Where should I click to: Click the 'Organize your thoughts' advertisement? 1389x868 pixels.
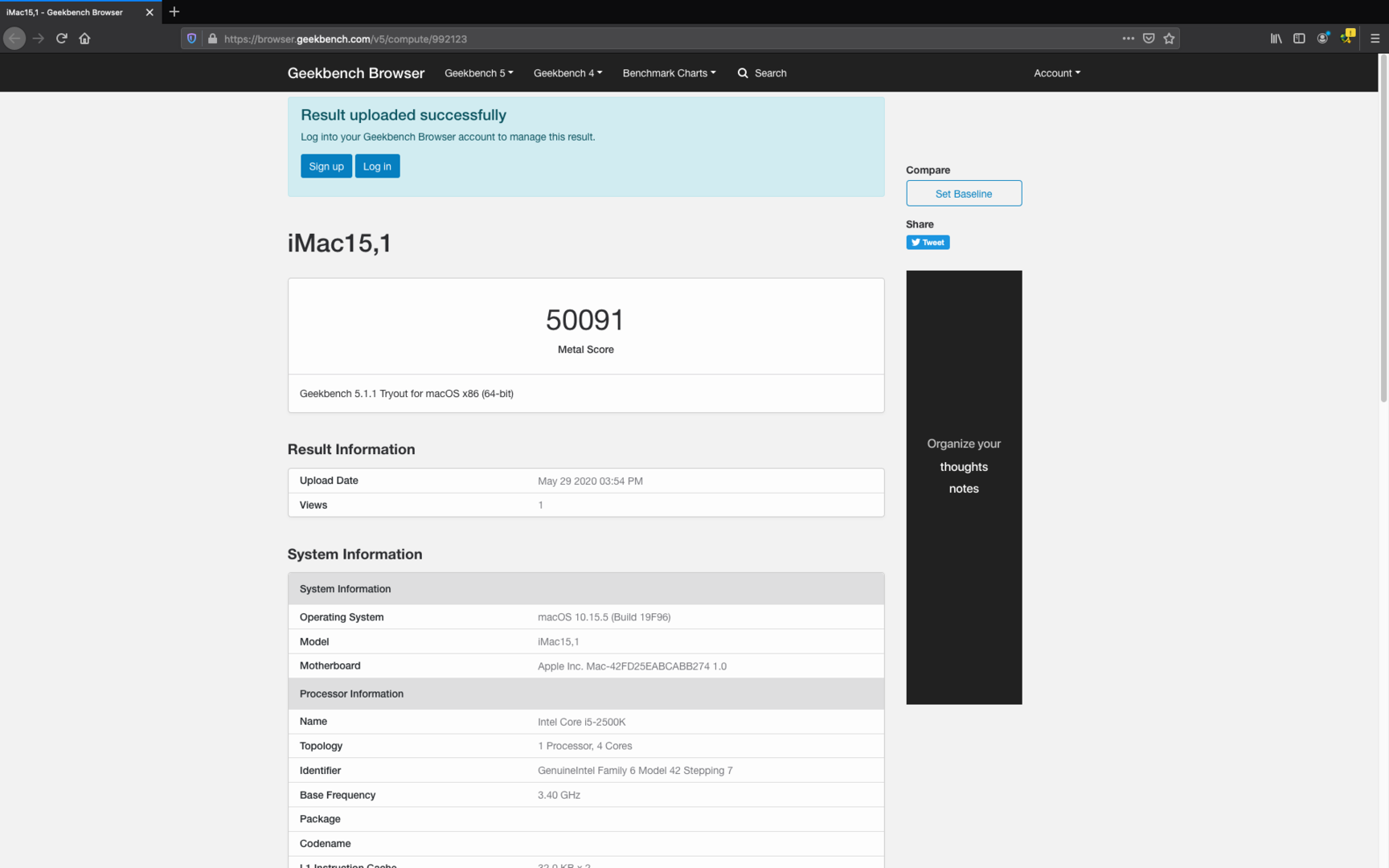coord(964,487)
